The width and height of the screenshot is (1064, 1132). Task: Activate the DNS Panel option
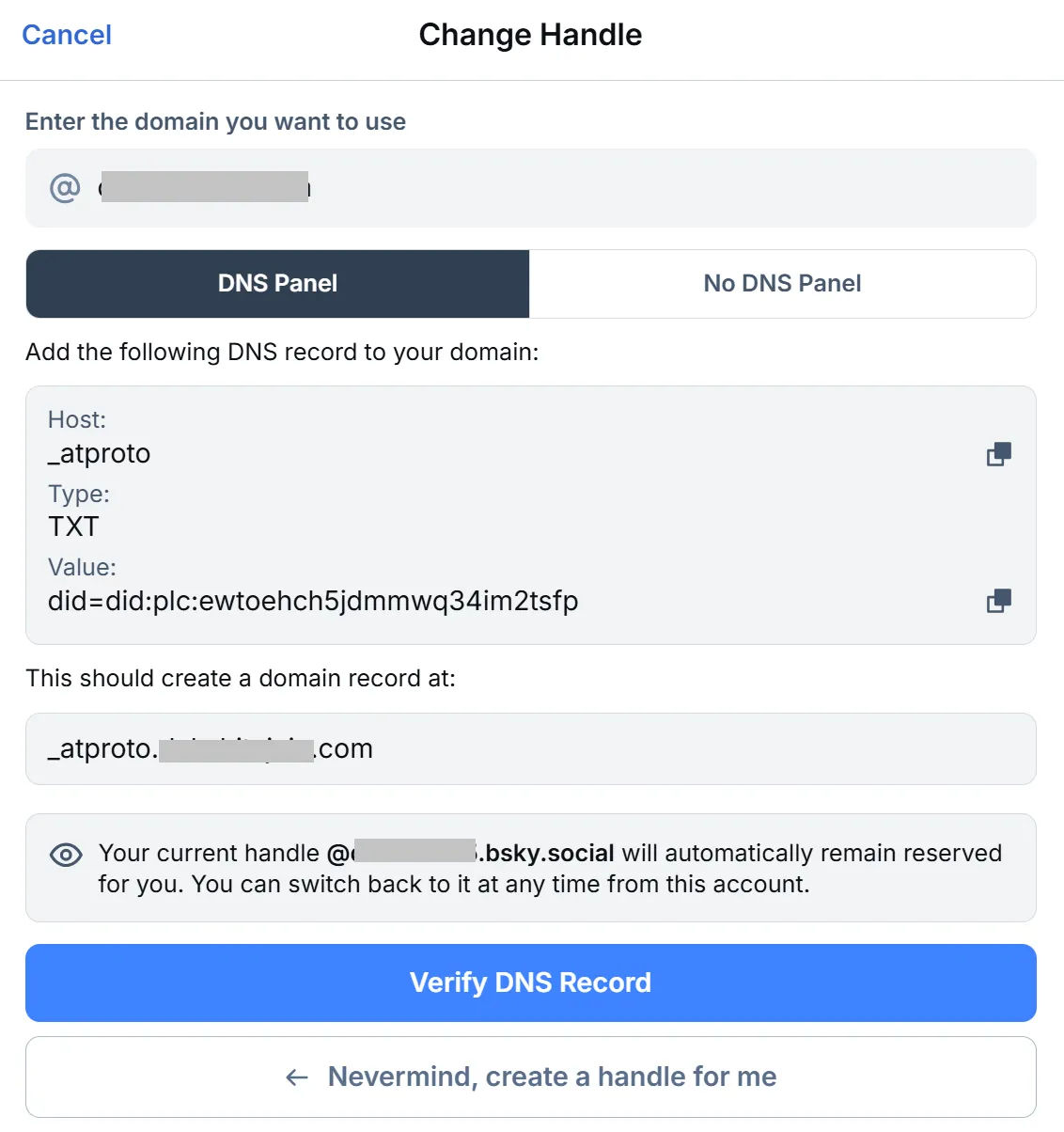pos(277,283)
